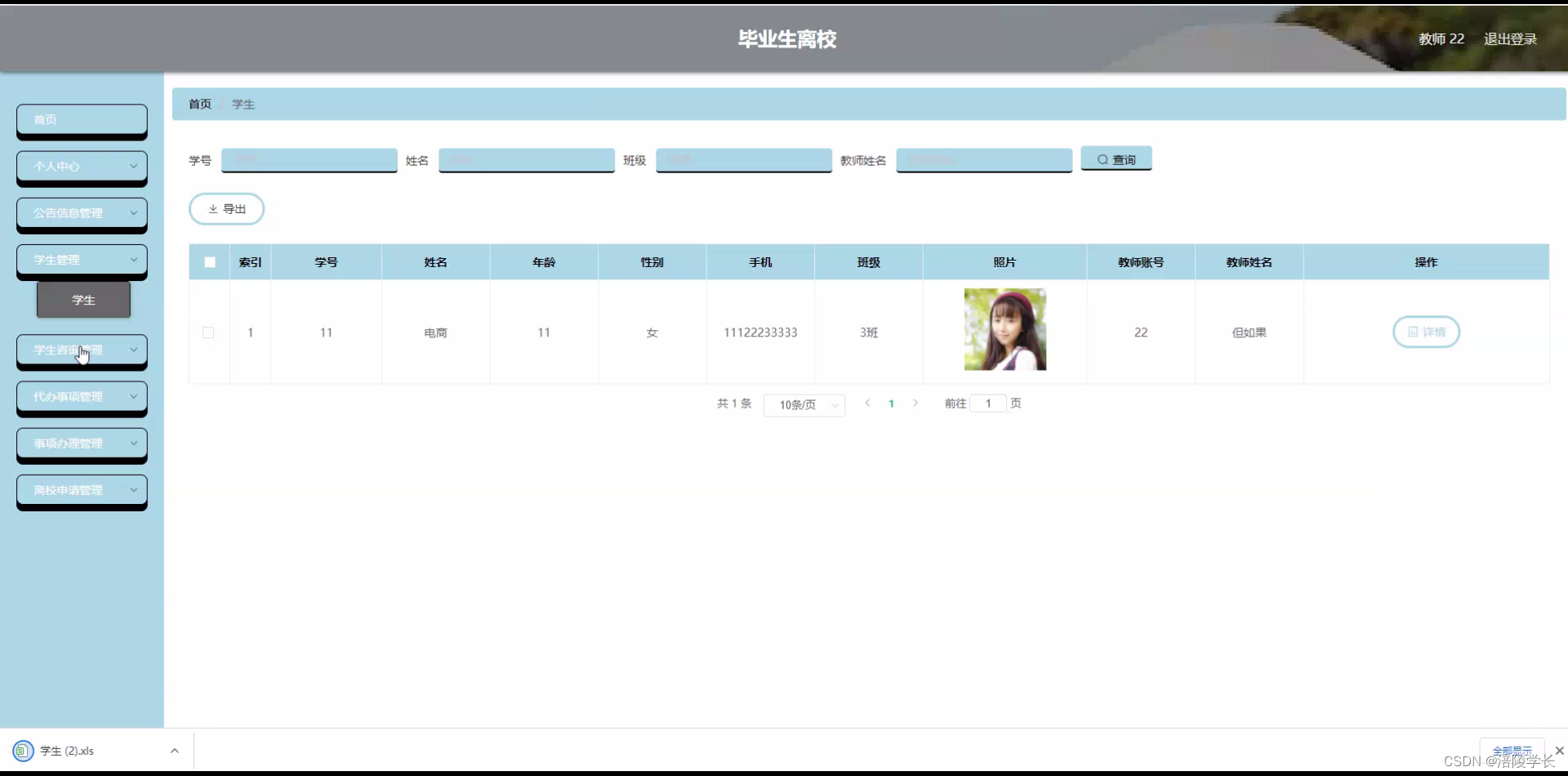Select the 学生 submenu item
The image size is (1568, 776).
coord(82,300)
